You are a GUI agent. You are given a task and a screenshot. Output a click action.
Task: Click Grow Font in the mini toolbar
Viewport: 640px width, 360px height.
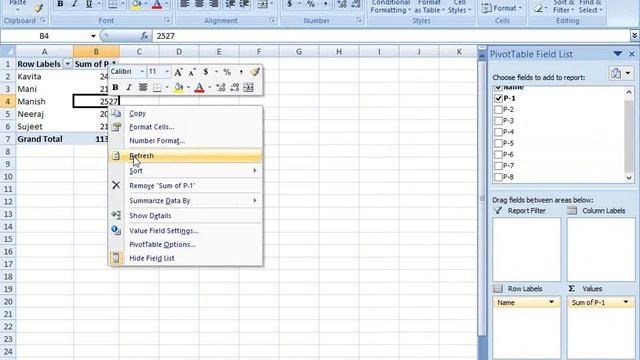[x=178, y=72]
